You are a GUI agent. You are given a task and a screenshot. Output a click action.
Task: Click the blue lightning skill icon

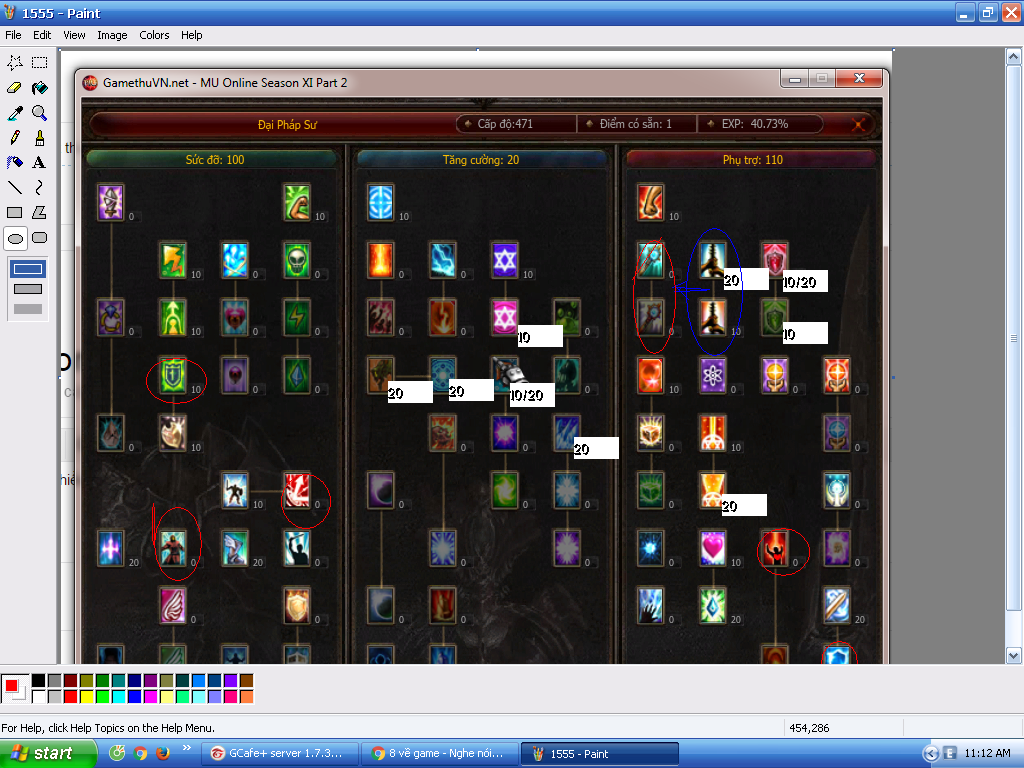443,260
